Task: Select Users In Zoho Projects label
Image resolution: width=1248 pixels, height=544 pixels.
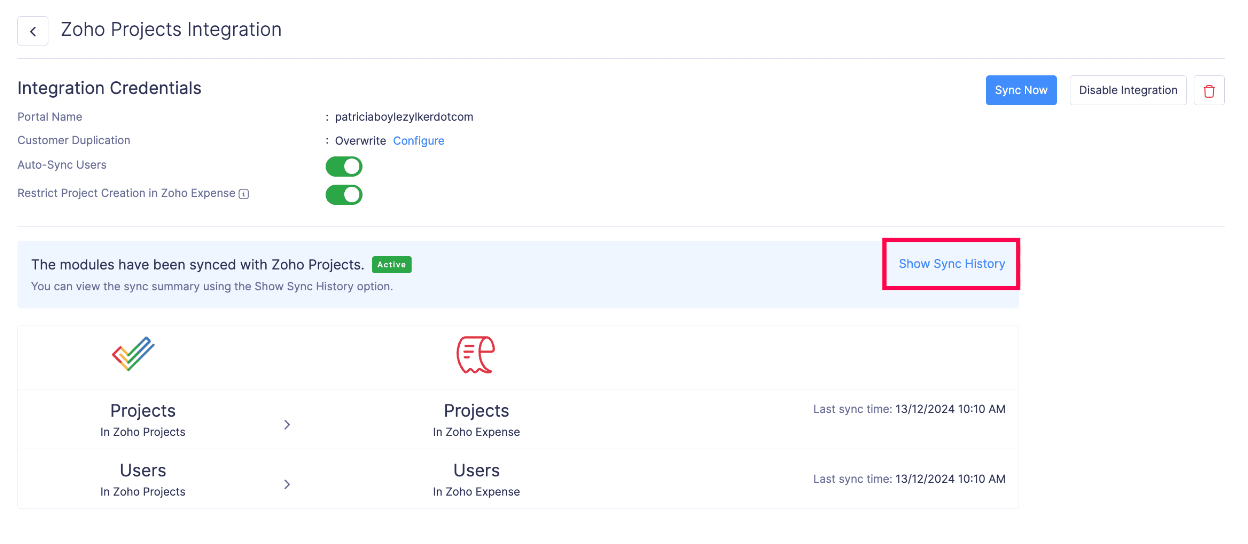Action: point(143,479)
